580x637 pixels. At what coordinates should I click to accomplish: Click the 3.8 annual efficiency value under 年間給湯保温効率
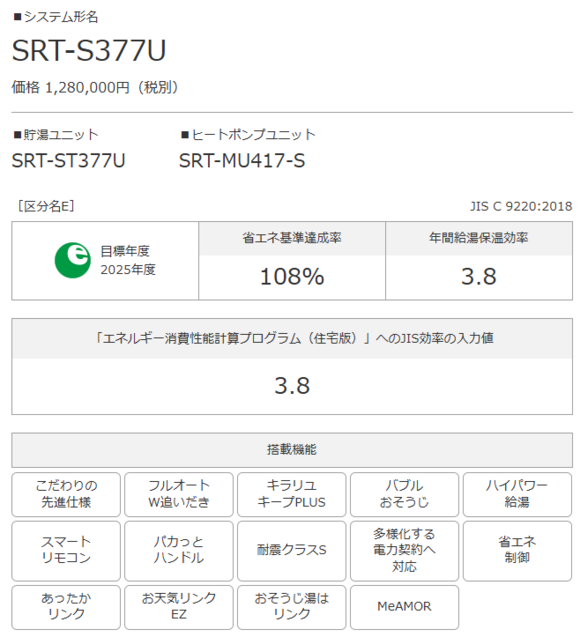(479, 277)
